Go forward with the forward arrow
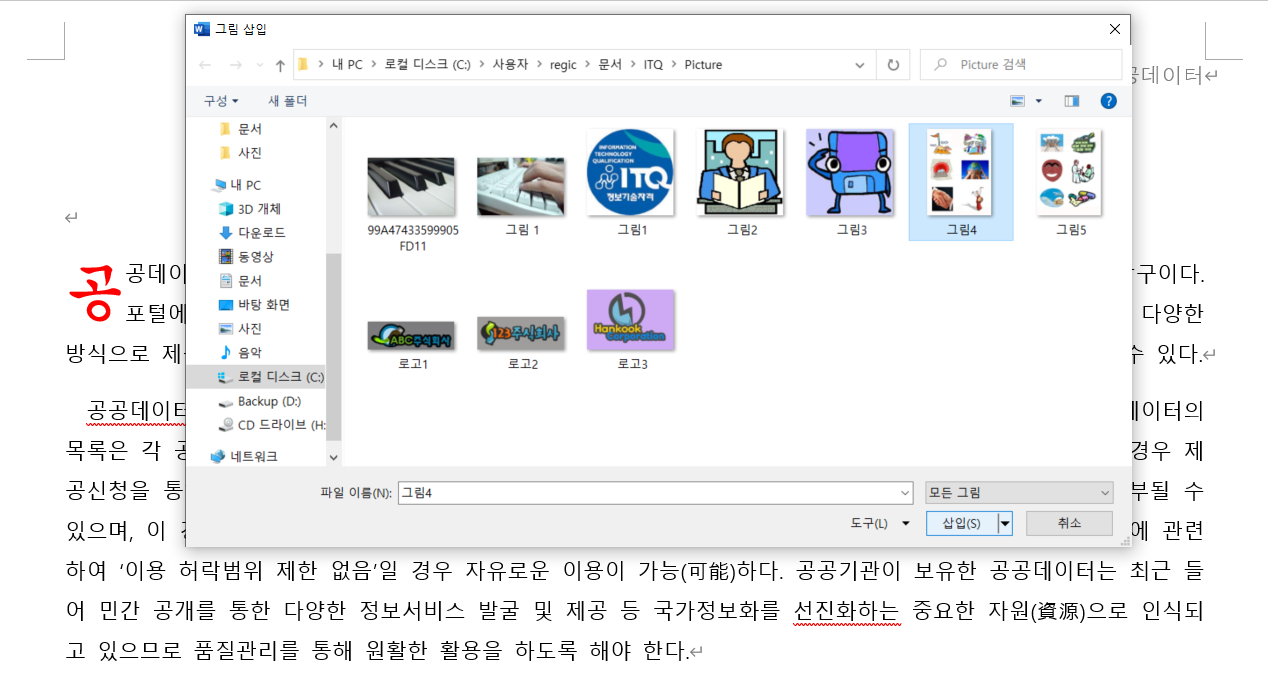 pos(236,65)
